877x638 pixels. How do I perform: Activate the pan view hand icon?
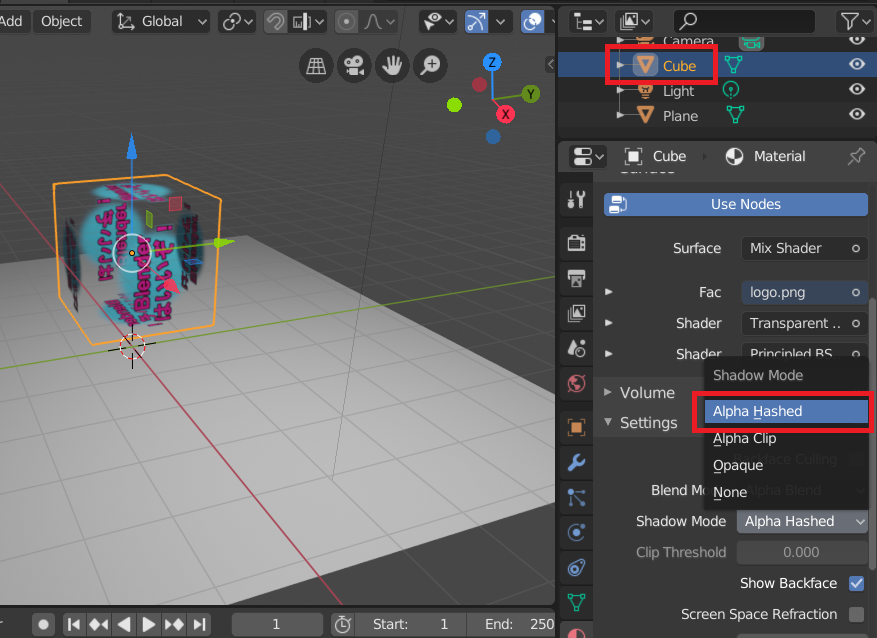tap(392, 65)
